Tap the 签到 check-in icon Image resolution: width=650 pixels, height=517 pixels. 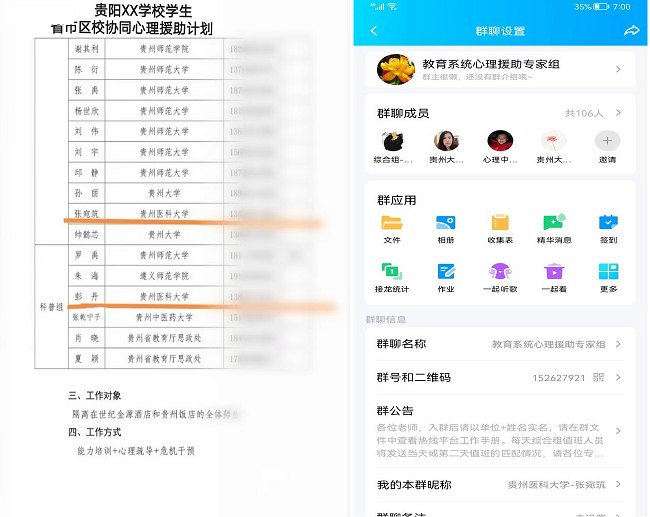(608, 223)
